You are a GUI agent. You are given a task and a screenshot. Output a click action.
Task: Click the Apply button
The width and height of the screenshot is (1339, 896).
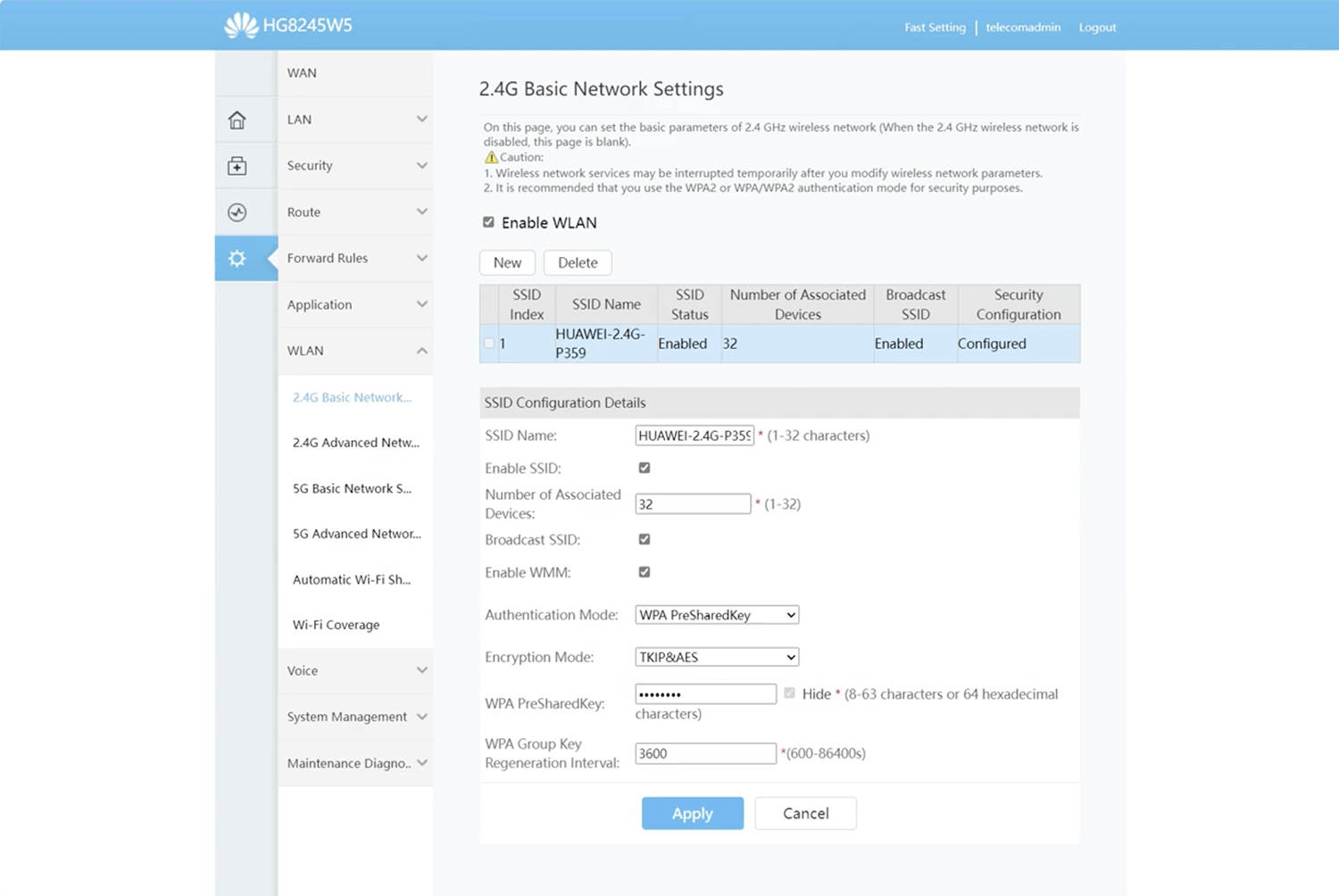(692, 813)
